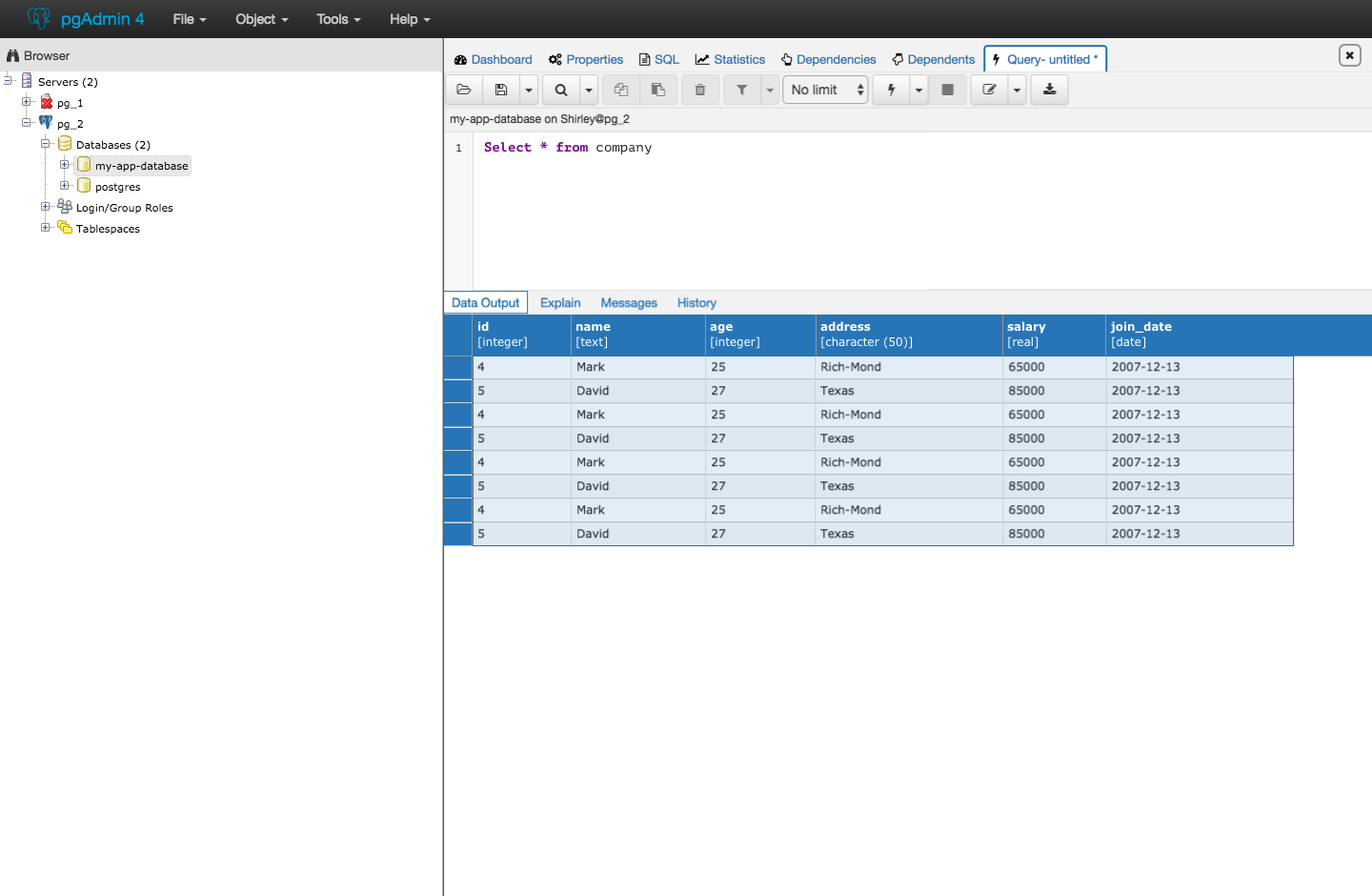1372x896 pixels.
Task: Switch to the Messages tab
Action: coord(628,303)
